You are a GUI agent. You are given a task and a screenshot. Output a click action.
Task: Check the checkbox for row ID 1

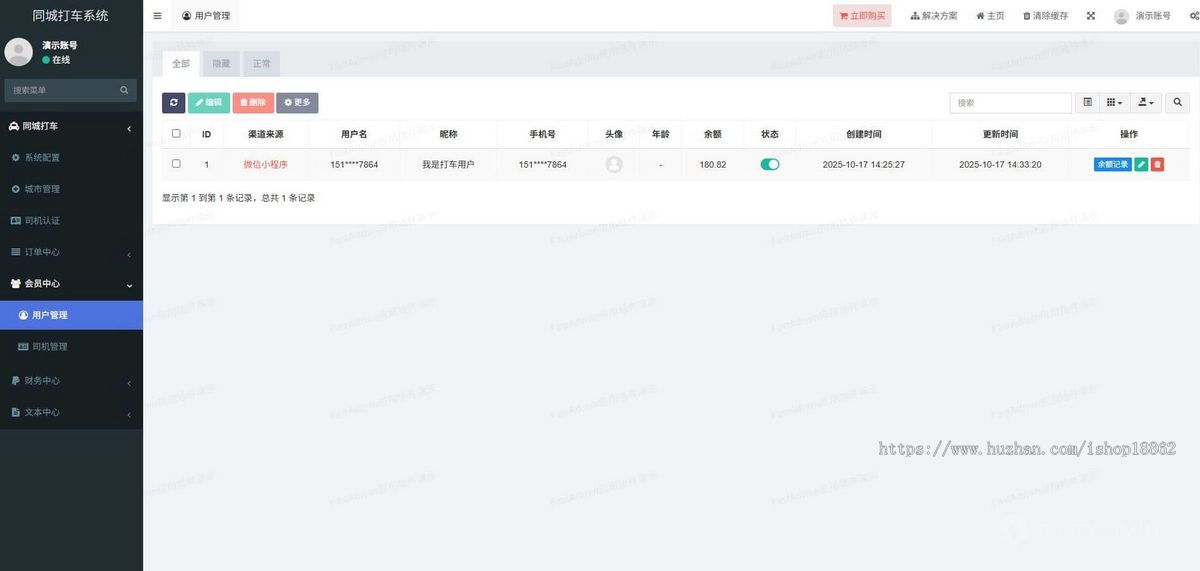point(176,163)
